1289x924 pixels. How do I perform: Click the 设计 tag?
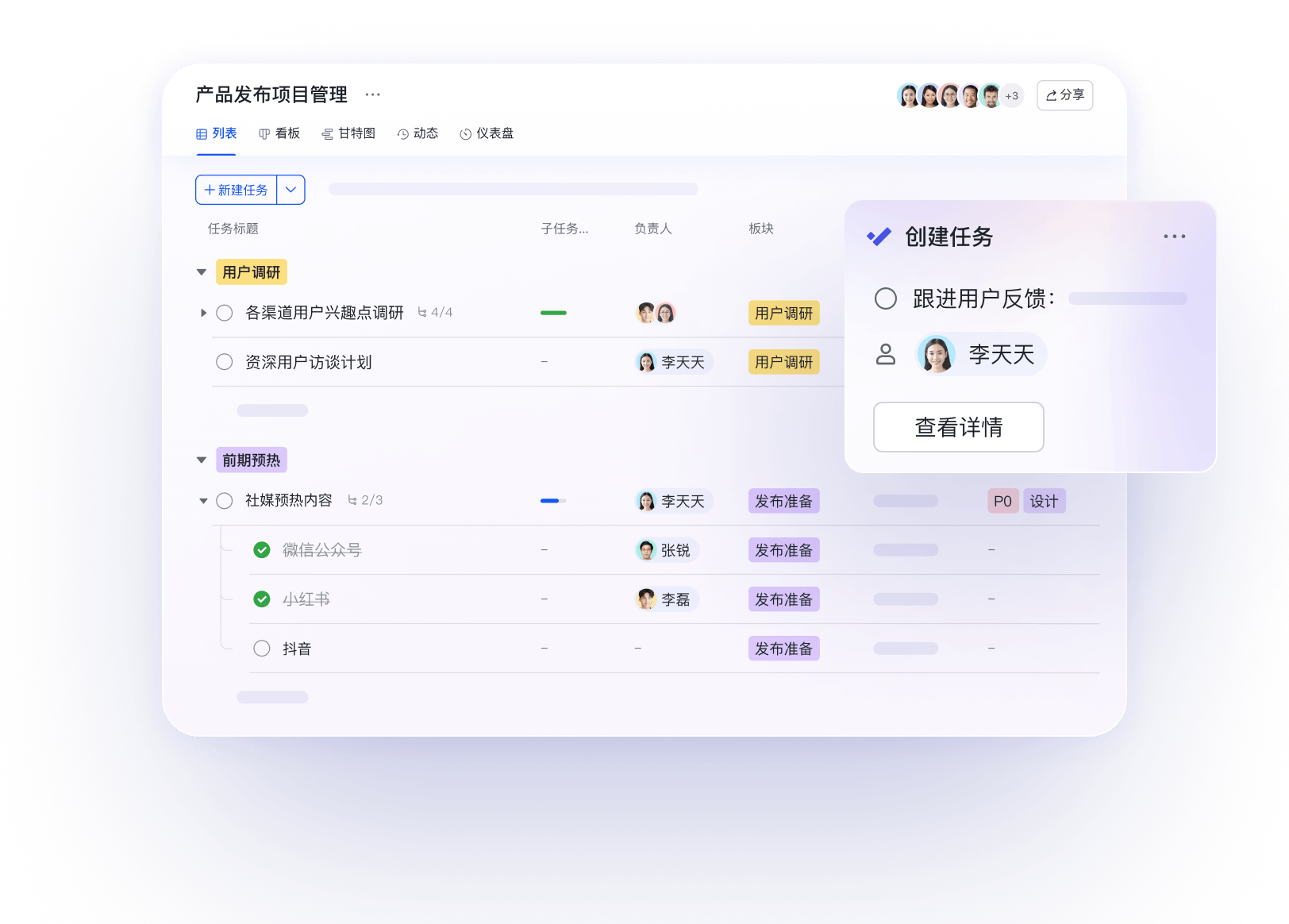coord(1044,501)
